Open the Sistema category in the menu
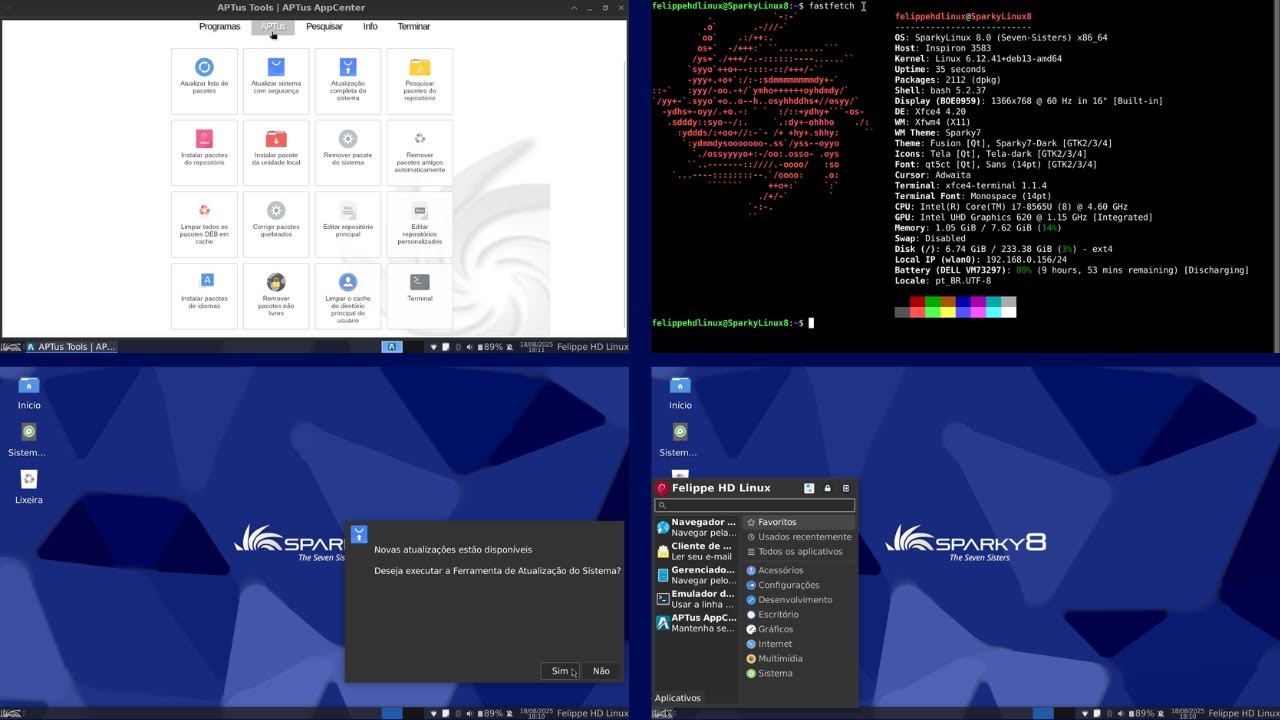This screenshot has width=1280, height=720. pos(799,674)
